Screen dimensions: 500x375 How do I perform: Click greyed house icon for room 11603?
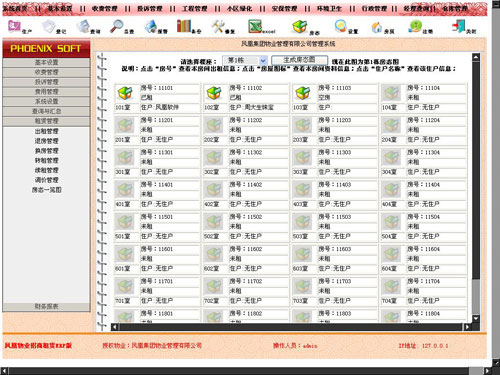pos(303,255)
